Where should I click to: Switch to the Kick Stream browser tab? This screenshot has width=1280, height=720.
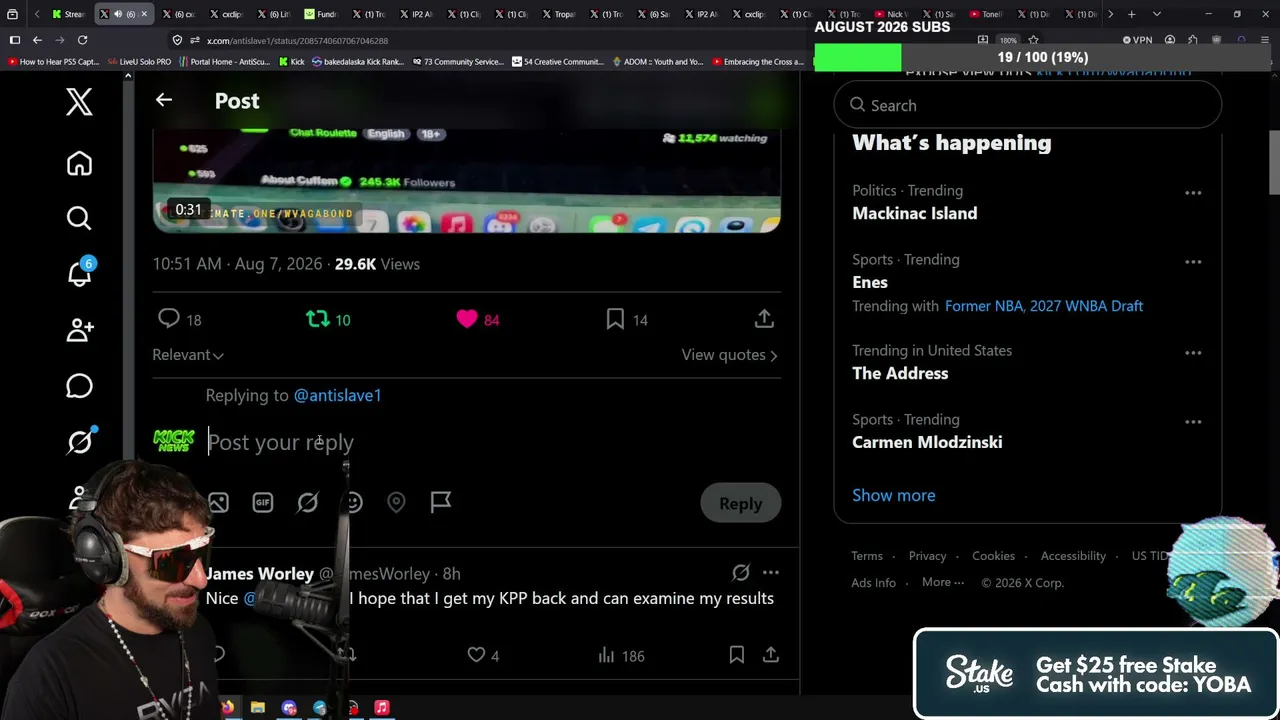(68, 14)
